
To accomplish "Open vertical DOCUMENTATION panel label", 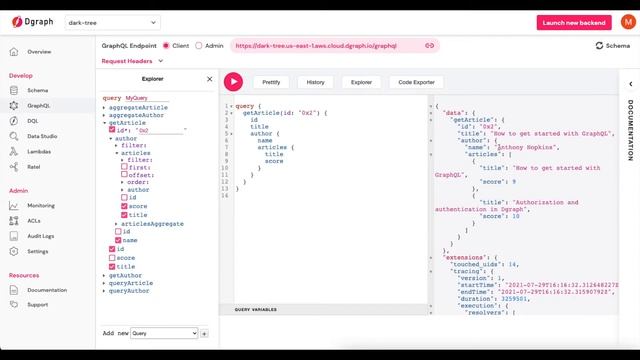I will pyautogui.click(x=631, y=130).
